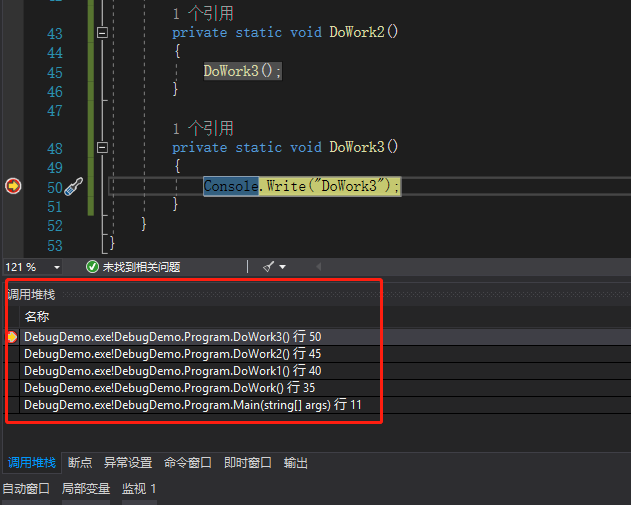Viewport: 631px width, 505px height.
Task: Open the 局部变量 tab
Action: [x=86, y=489]
